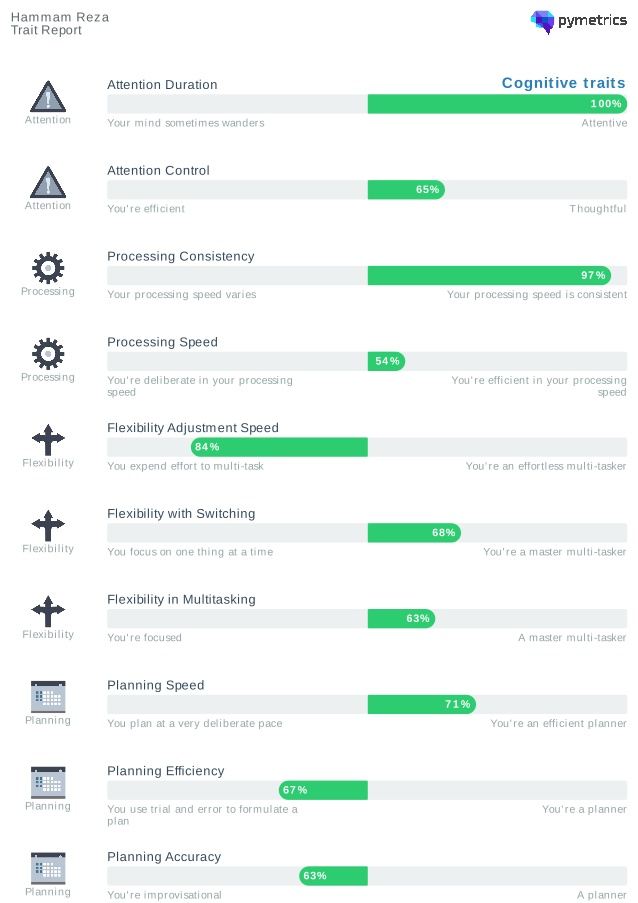Click the arrows icon beside Flexibility in Multitasking
Viewport: 638px width, 903px height.
[48, 611]
